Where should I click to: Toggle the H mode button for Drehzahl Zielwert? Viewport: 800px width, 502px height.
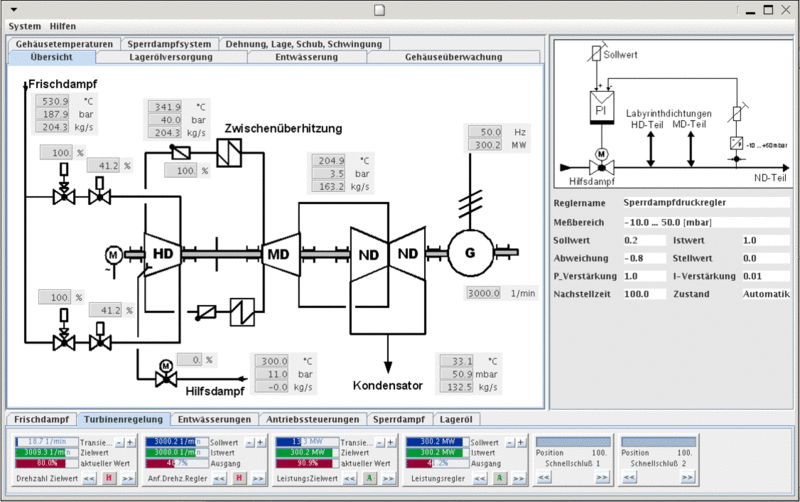point(109,478)
